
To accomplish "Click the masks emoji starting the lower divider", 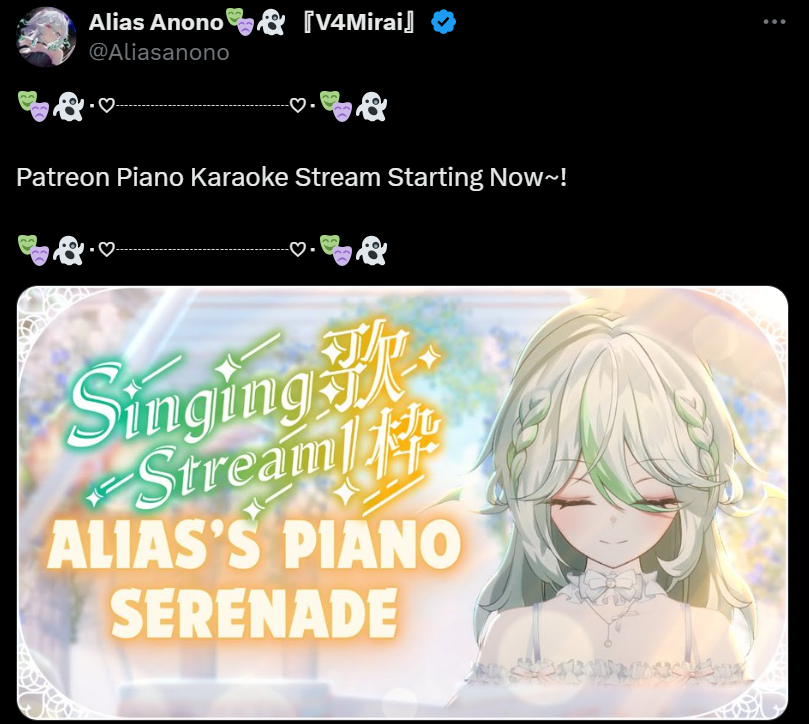I will pos(34,250).
